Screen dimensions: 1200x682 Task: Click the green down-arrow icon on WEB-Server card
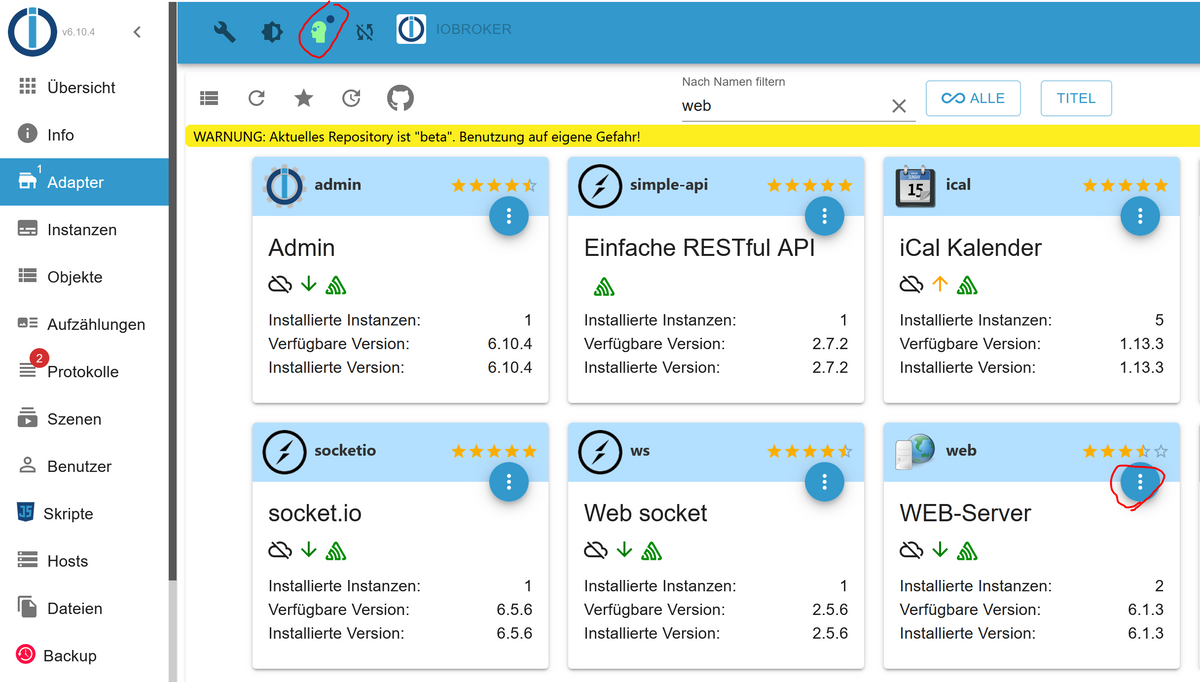940,550
